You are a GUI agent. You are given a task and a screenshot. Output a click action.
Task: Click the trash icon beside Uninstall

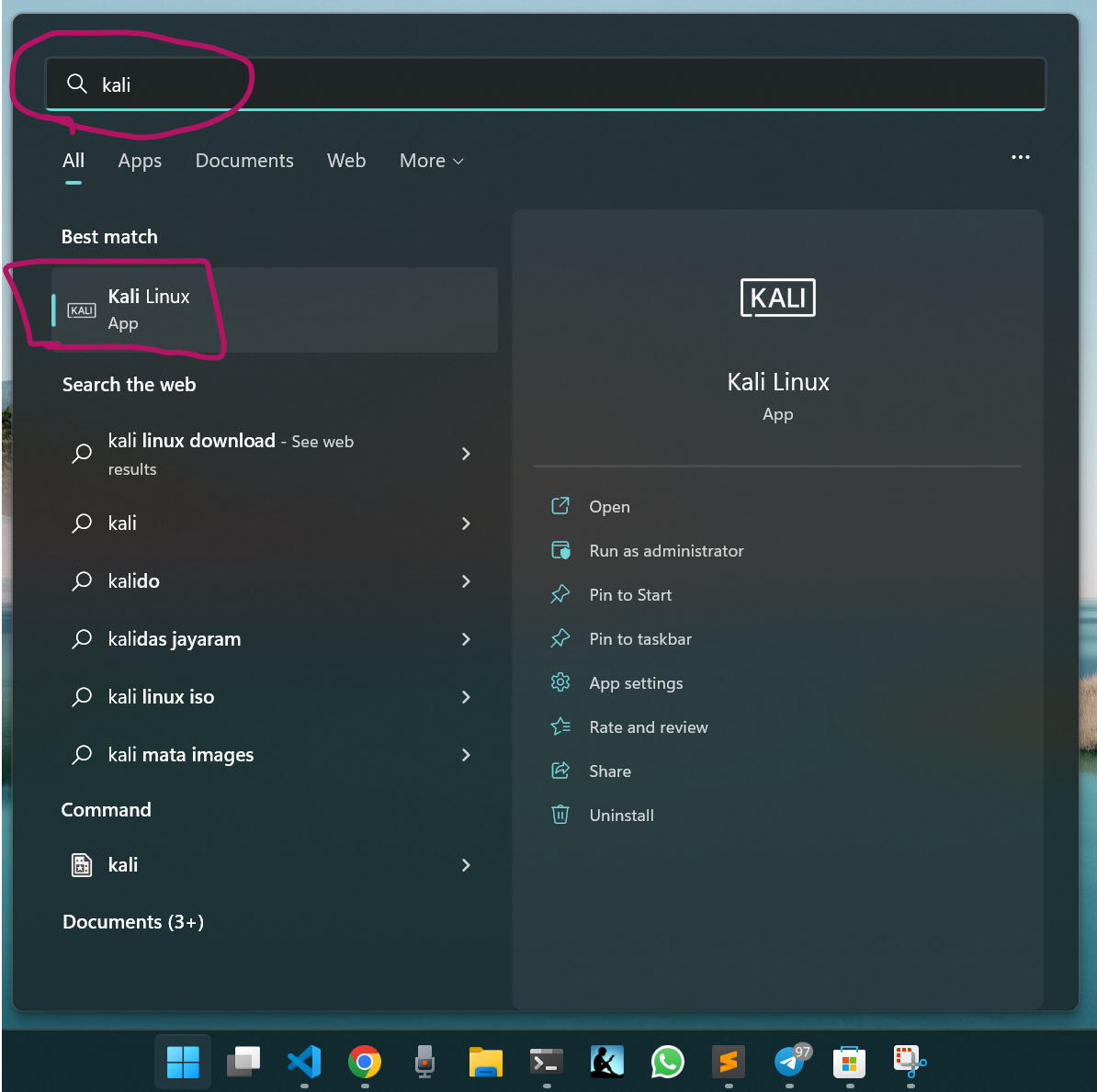(560, 815)
